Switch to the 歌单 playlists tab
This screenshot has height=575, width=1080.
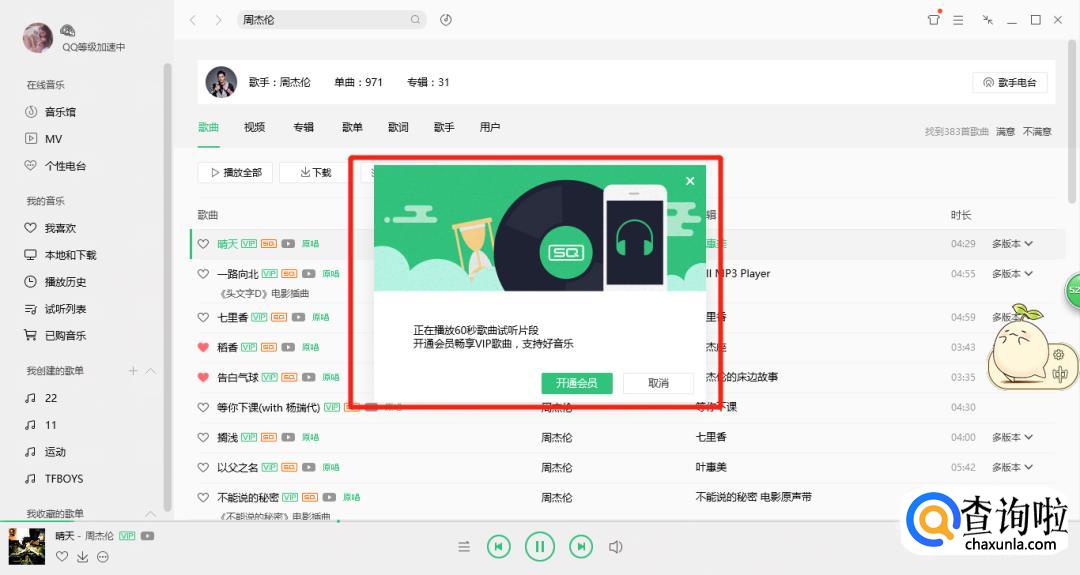(x=352, y=127)
